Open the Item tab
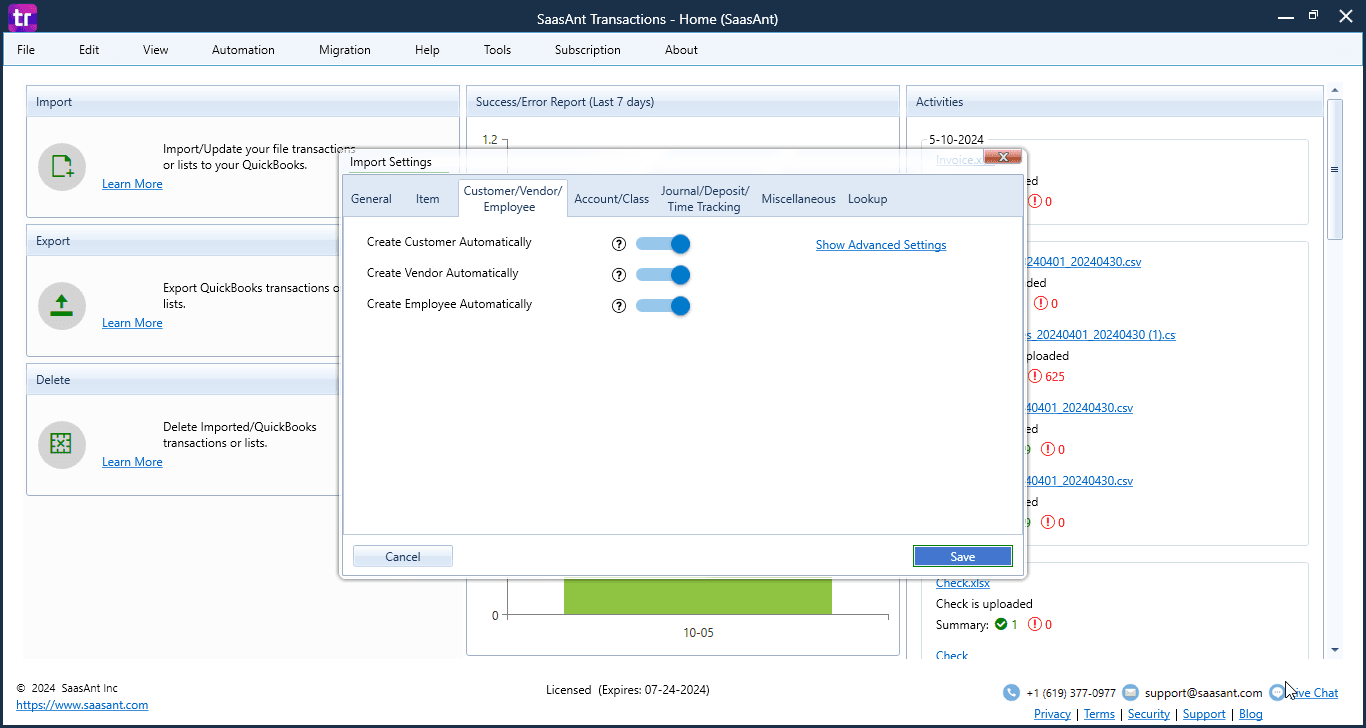 [x=427, y=199]
